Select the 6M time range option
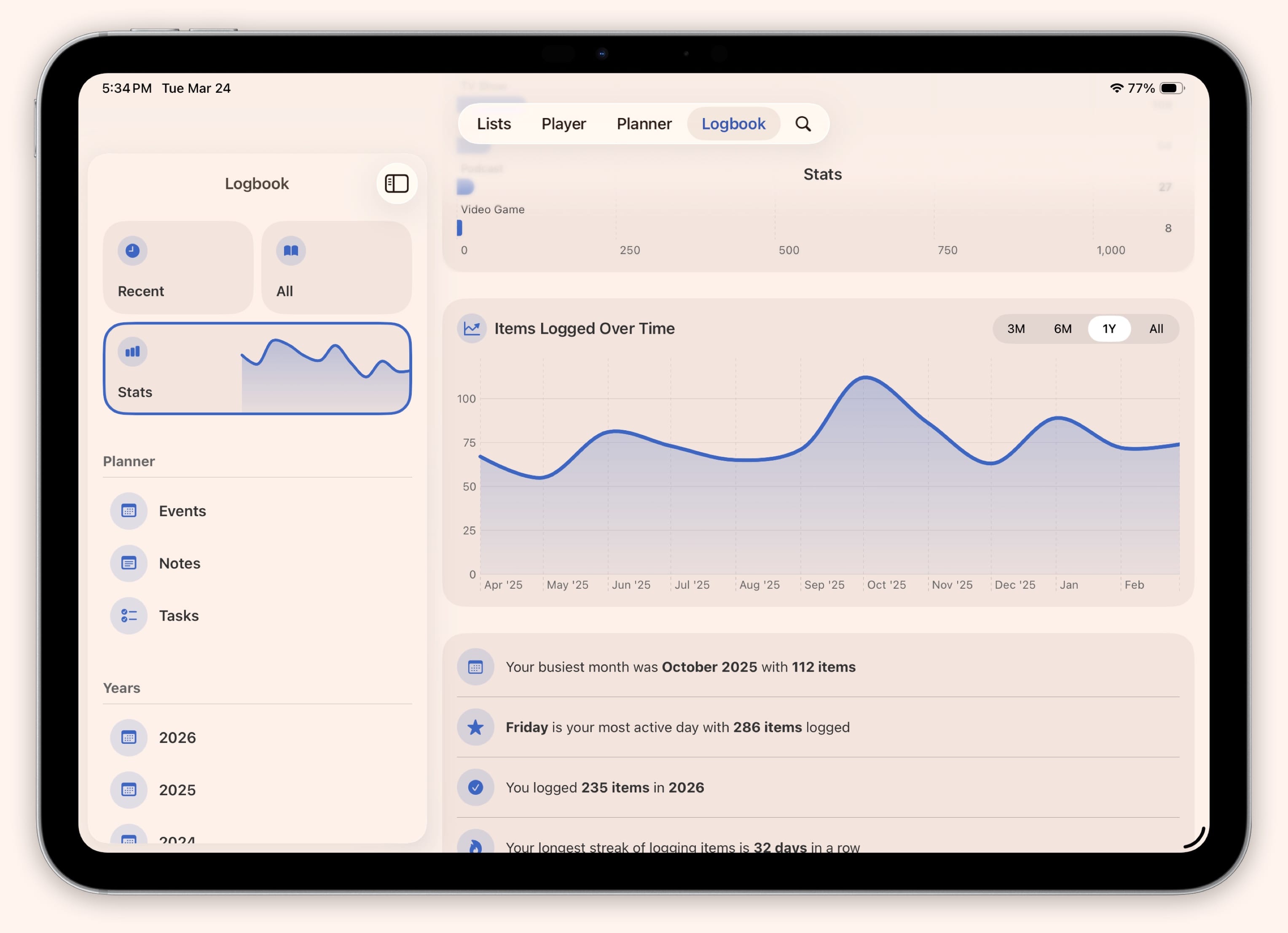The height and width of the screenshot is (933, 1288). click(1063, 329)
